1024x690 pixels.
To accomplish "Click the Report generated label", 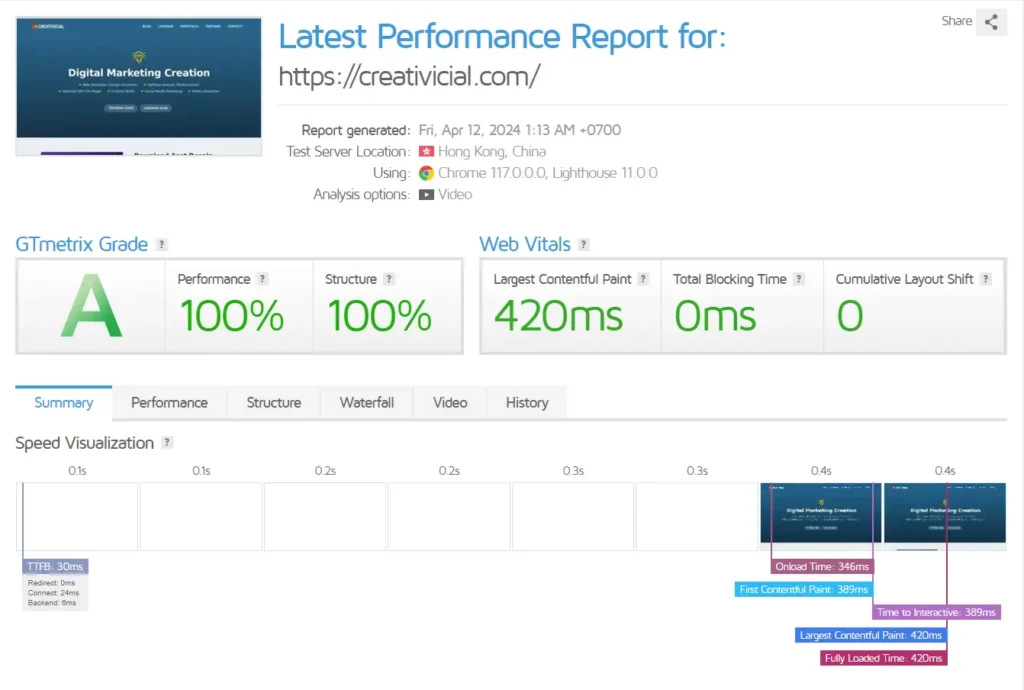I will (356, 130).
